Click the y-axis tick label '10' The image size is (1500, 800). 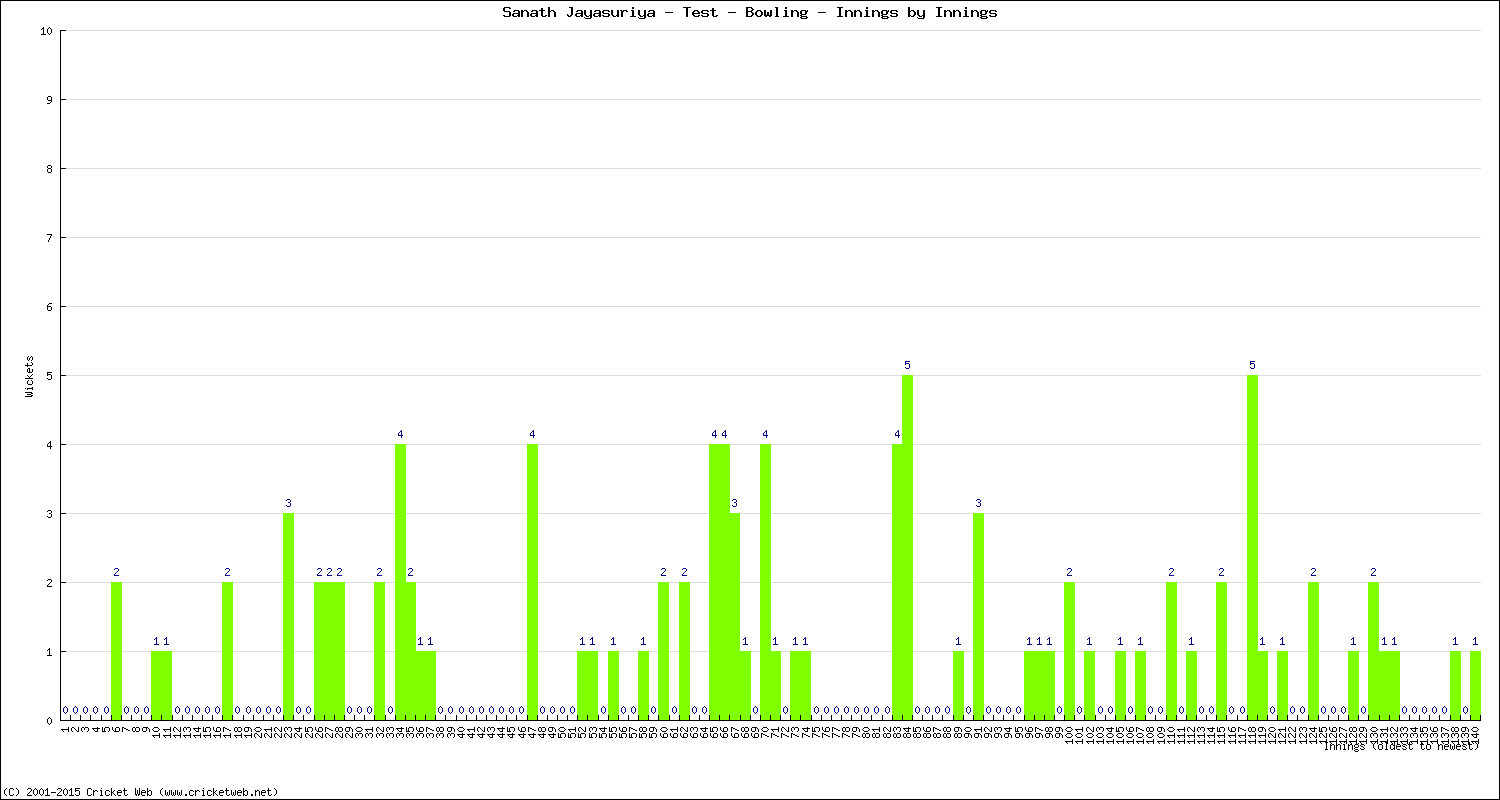(x=46, y=31)
